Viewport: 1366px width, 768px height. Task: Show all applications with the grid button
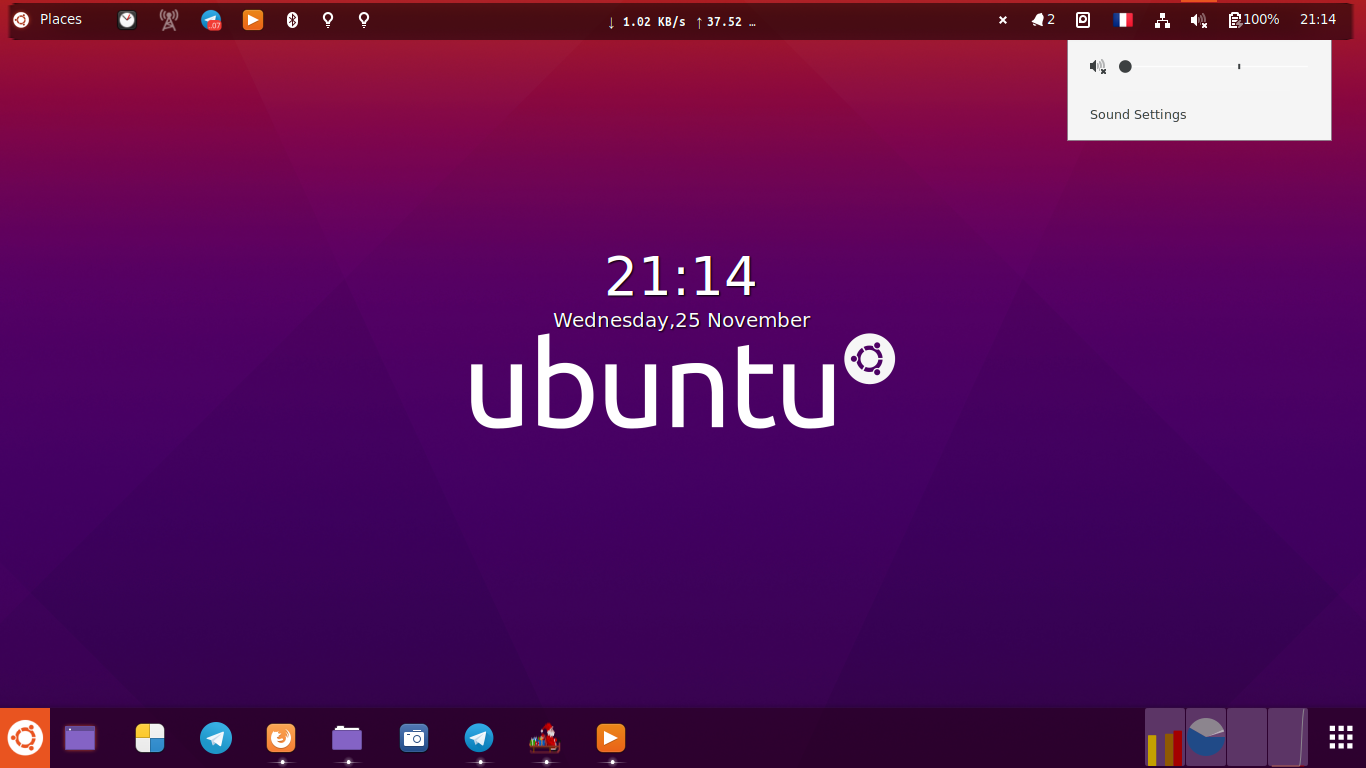pos(1341,738)
